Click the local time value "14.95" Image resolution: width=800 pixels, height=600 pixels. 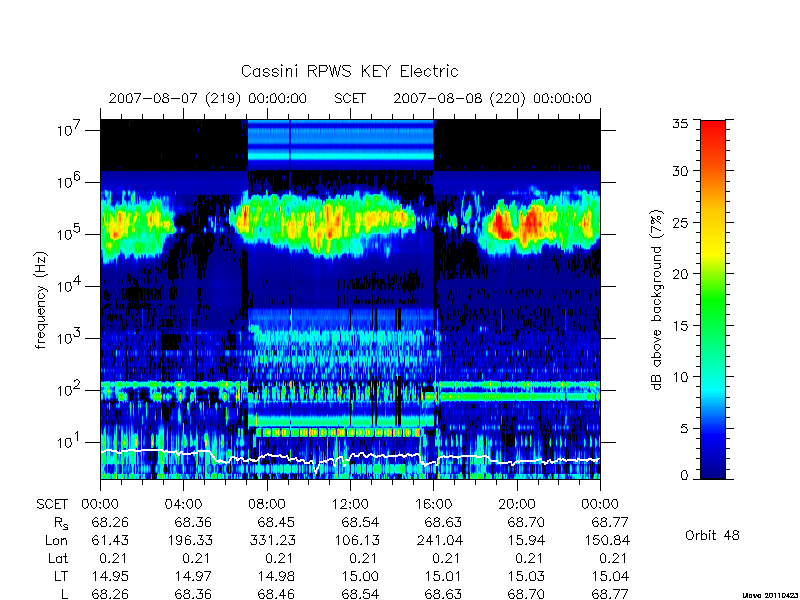click(110, 577)
